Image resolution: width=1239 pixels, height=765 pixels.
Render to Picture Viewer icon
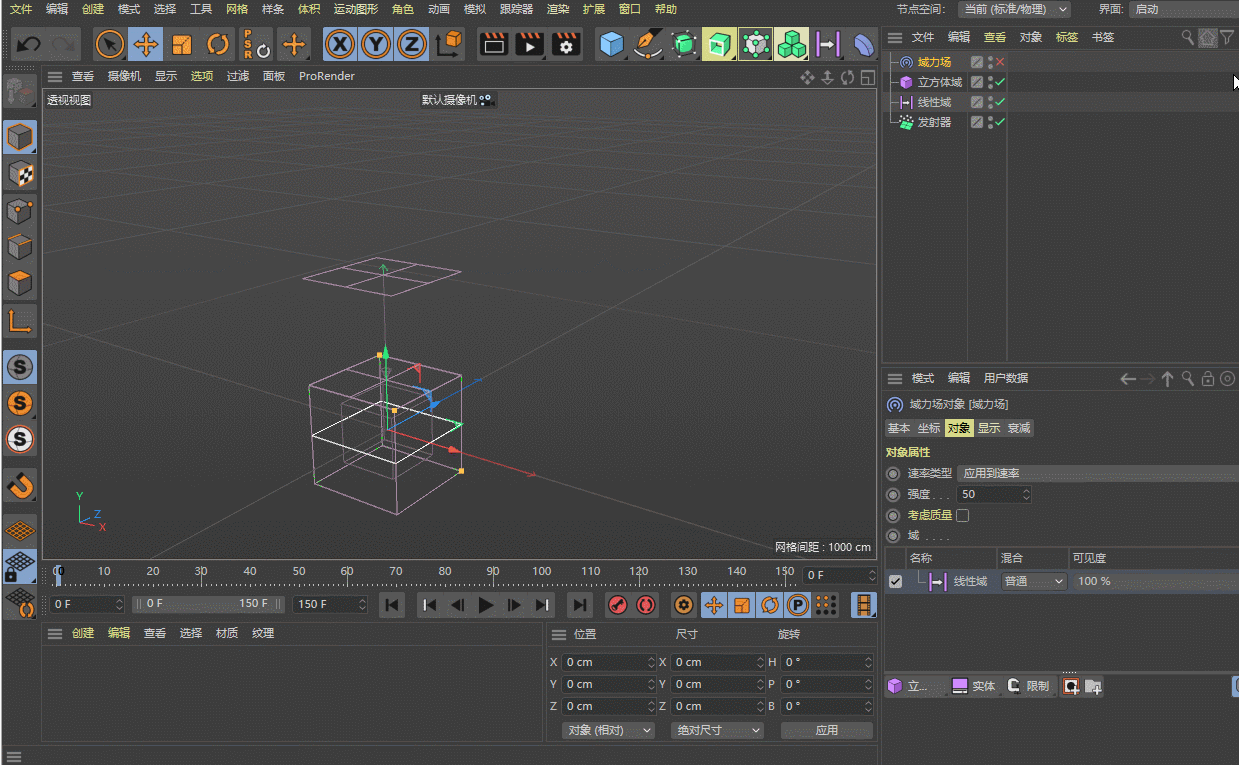530,45
